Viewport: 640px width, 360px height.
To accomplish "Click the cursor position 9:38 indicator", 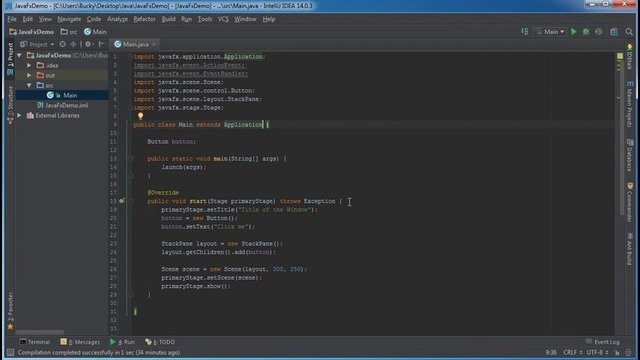I will (551, 352).
